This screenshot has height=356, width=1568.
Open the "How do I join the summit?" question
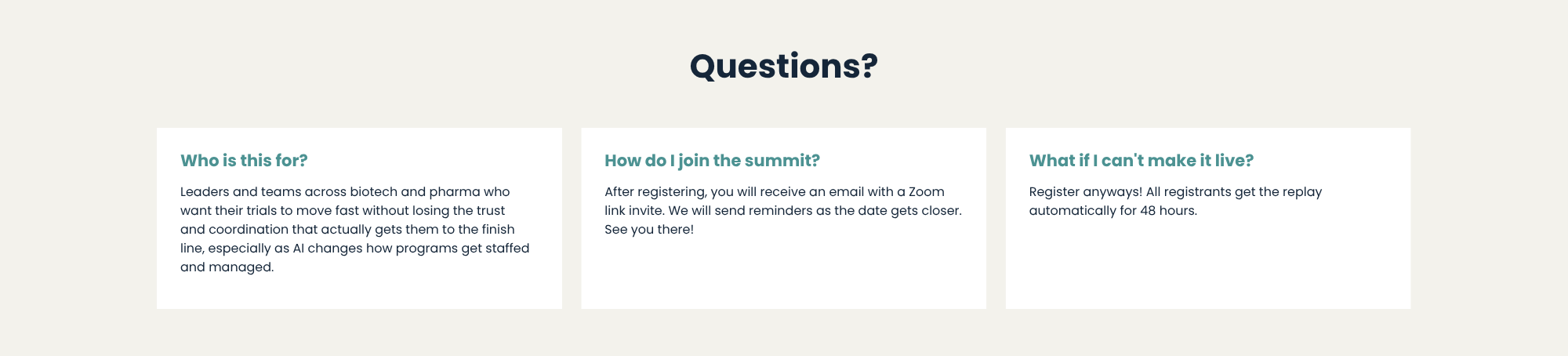[712, 161]
